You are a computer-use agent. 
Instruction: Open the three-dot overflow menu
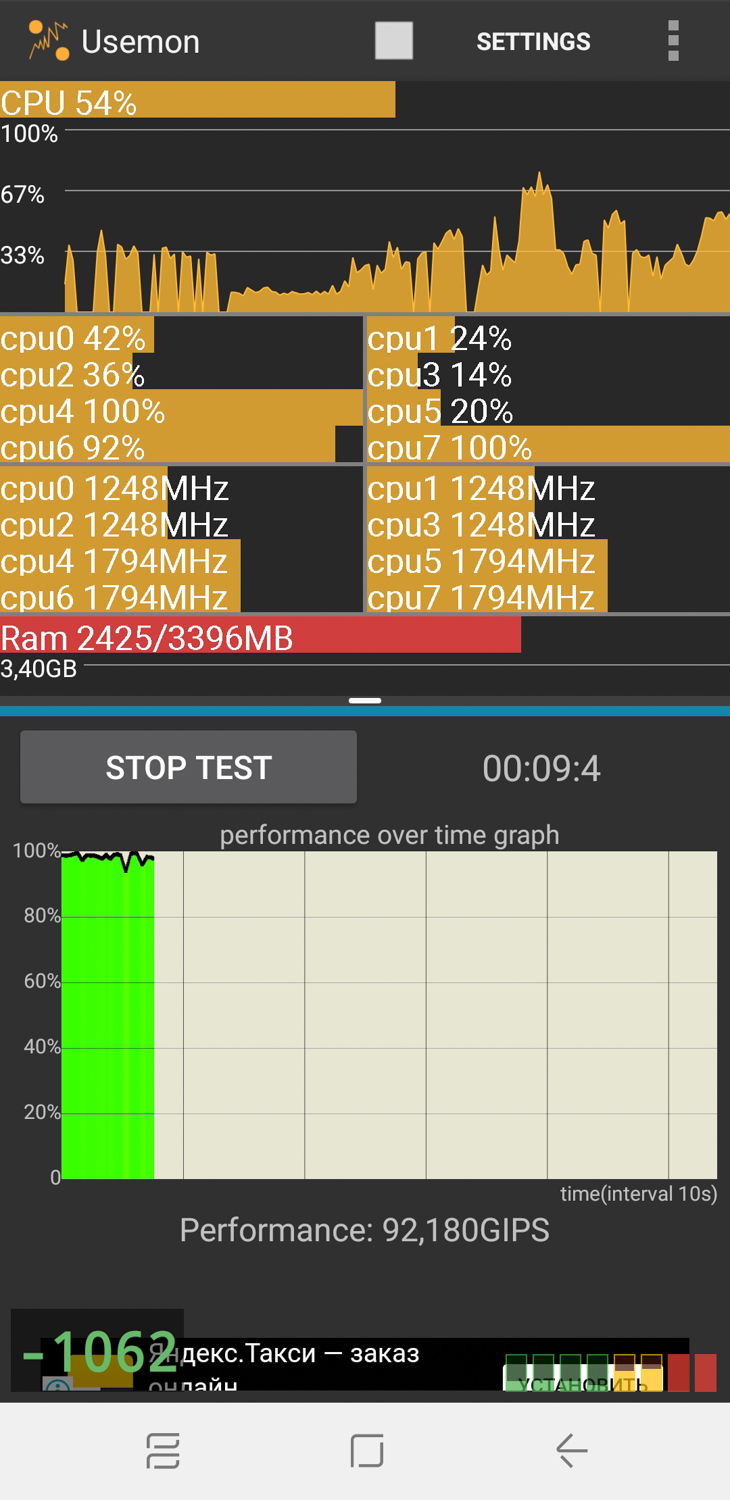point(673,41)
